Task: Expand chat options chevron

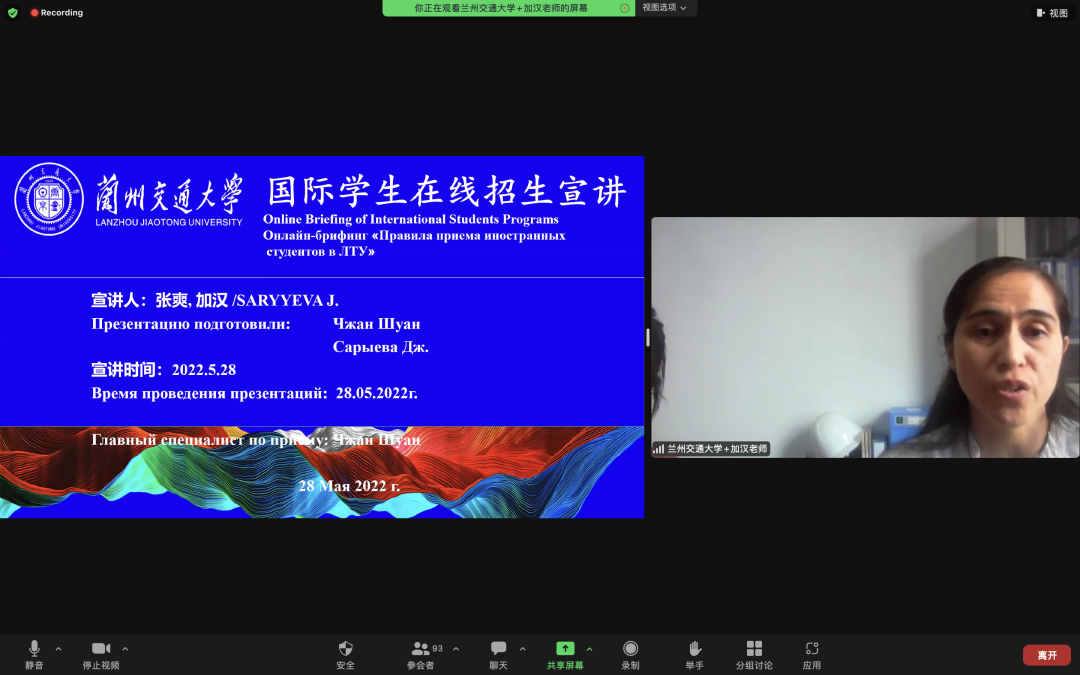Action: (523, 649)
